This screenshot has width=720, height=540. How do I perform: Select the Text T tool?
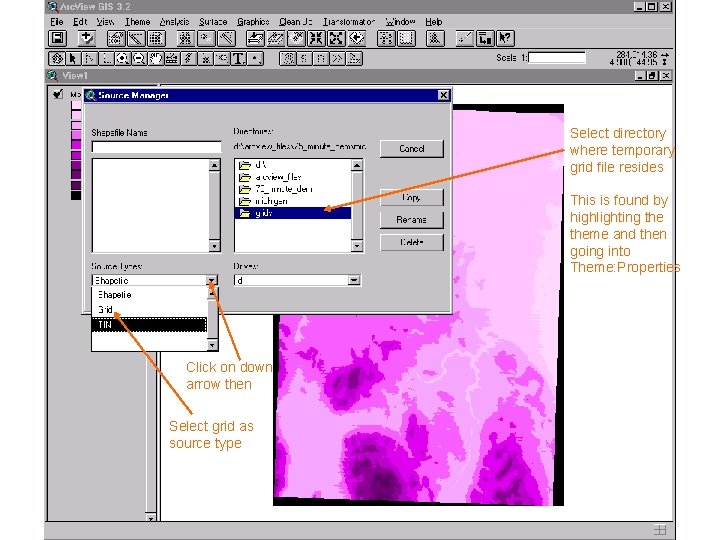pos(238,58)
